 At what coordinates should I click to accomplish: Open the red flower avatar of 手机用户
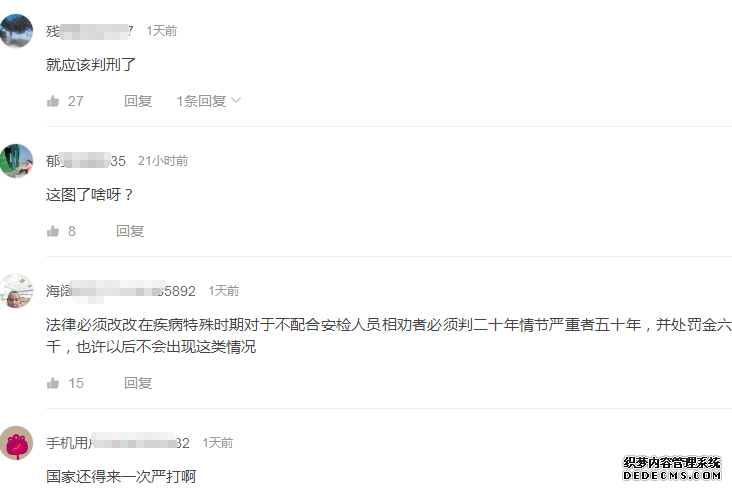click(x=16, y=443)
